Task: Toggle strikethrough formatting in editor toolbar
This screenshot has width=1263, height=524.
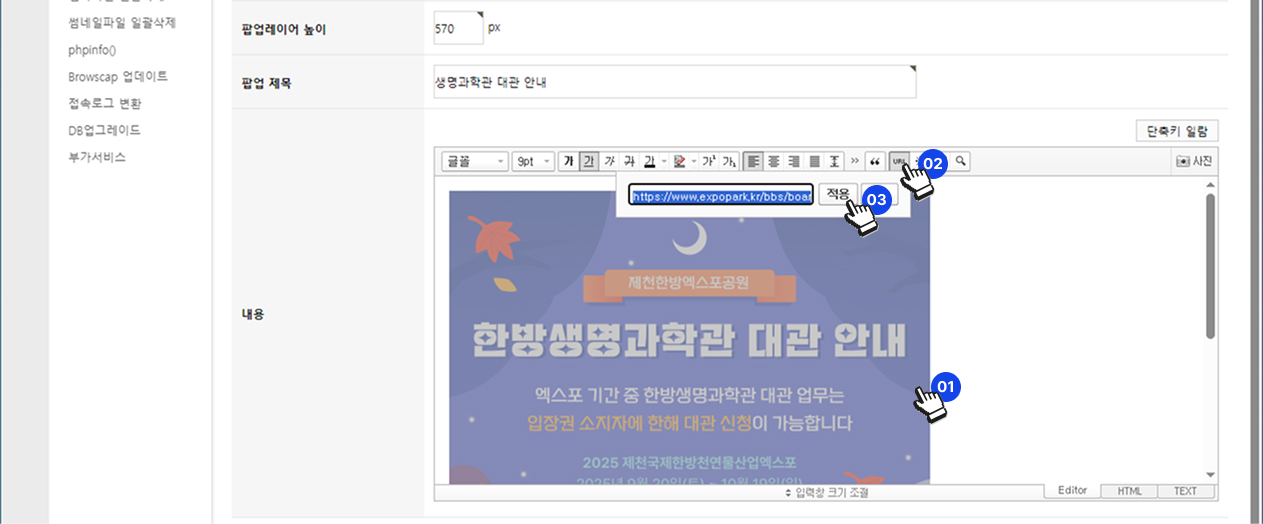Action: [x=628, y=161]
